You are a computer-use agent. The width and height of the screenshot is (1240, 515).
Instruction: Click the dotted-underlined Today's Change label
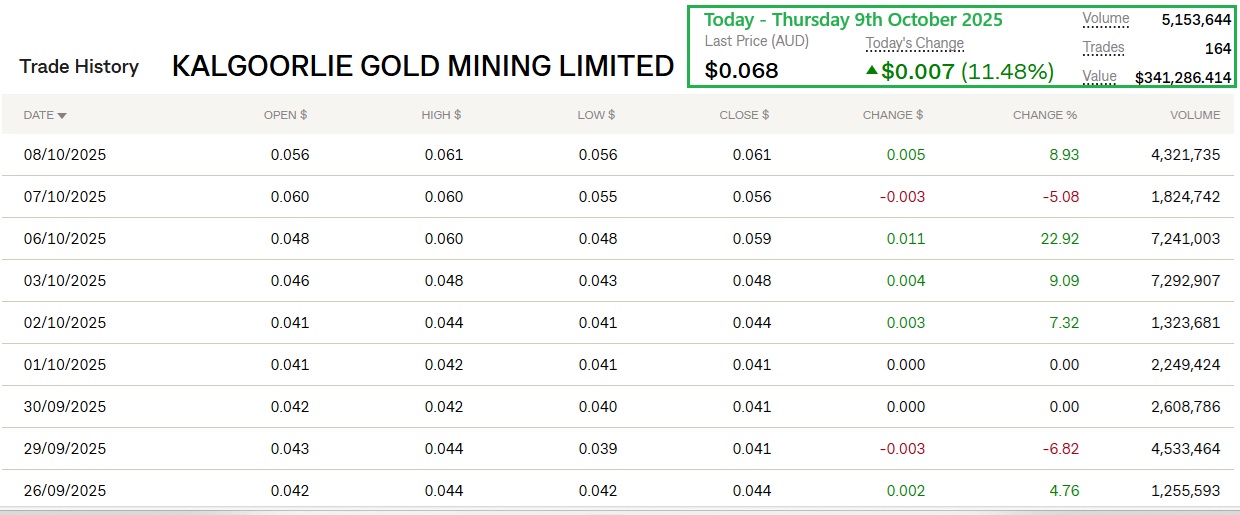coord(914,44)
